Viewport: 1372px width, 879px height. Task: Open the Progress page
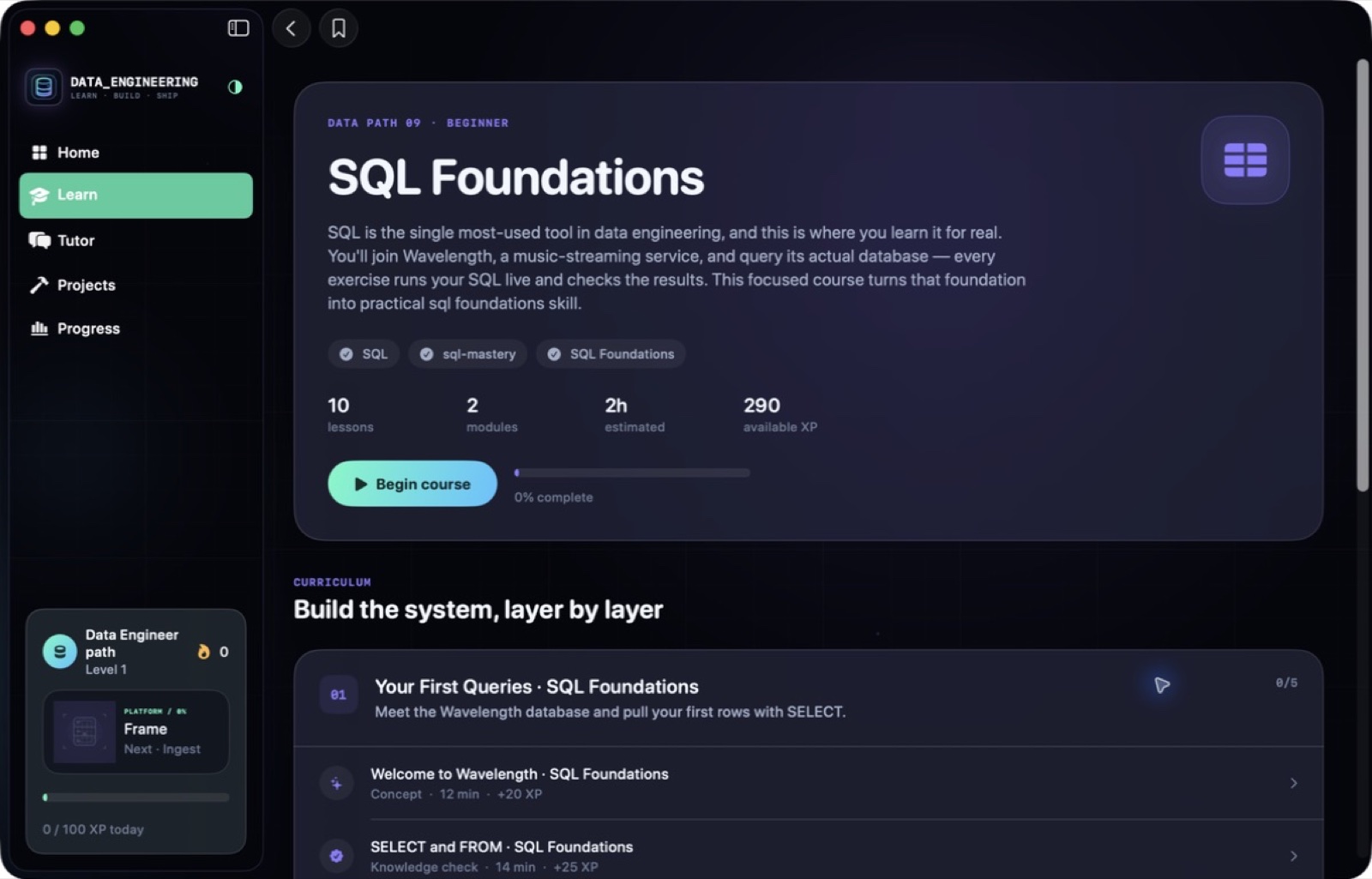(x=135, y=328)
